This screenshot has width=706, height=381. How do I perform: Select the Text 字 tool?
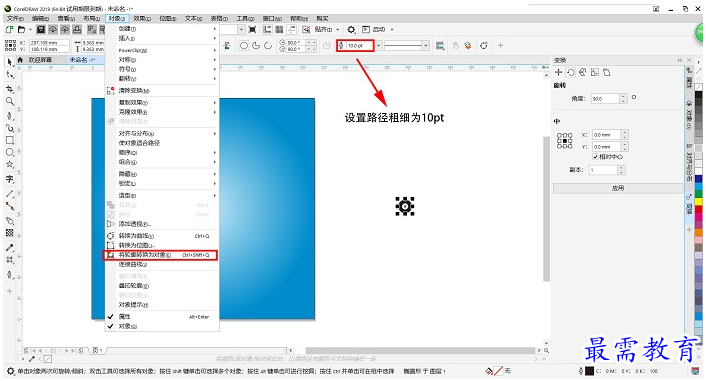pos(9,179)
